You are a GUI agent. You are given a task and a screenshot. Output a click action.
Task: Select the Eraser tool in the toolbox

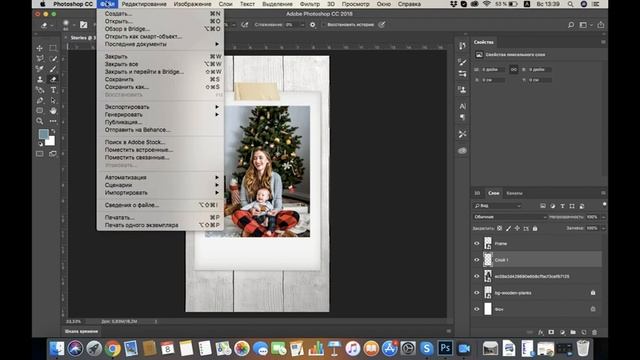coord(53,79)
